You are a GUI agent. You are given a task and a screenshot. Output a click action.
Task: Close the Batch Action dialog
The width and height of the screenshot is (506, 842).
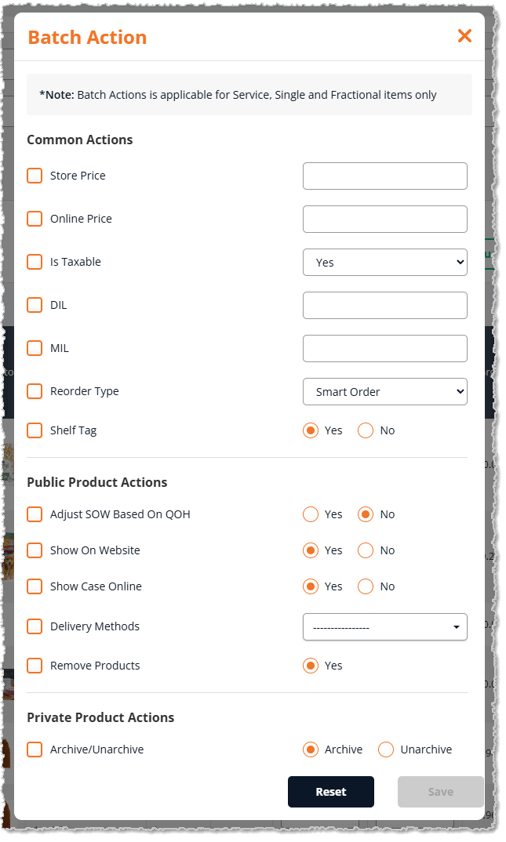(x=465, y=36)
